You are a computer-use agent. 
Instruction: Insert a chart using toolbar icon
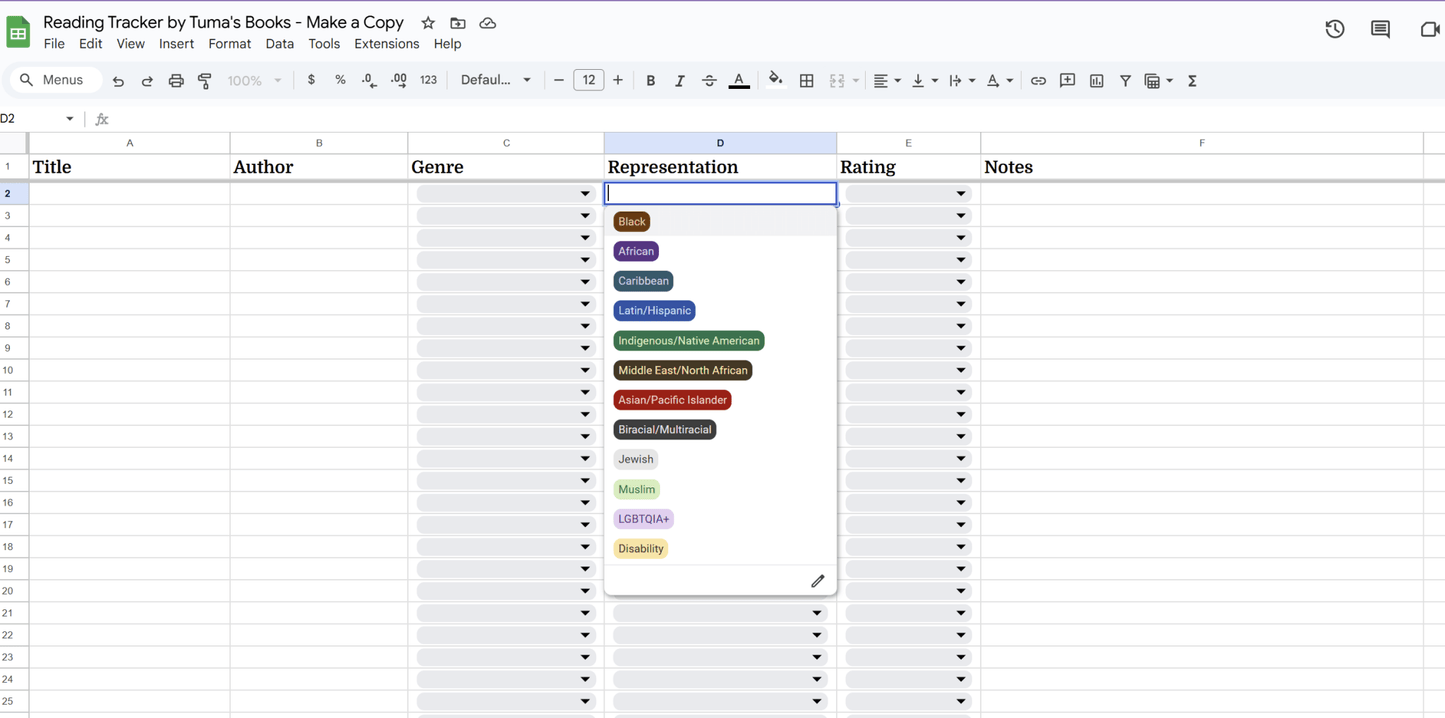tap(1096, 81)
